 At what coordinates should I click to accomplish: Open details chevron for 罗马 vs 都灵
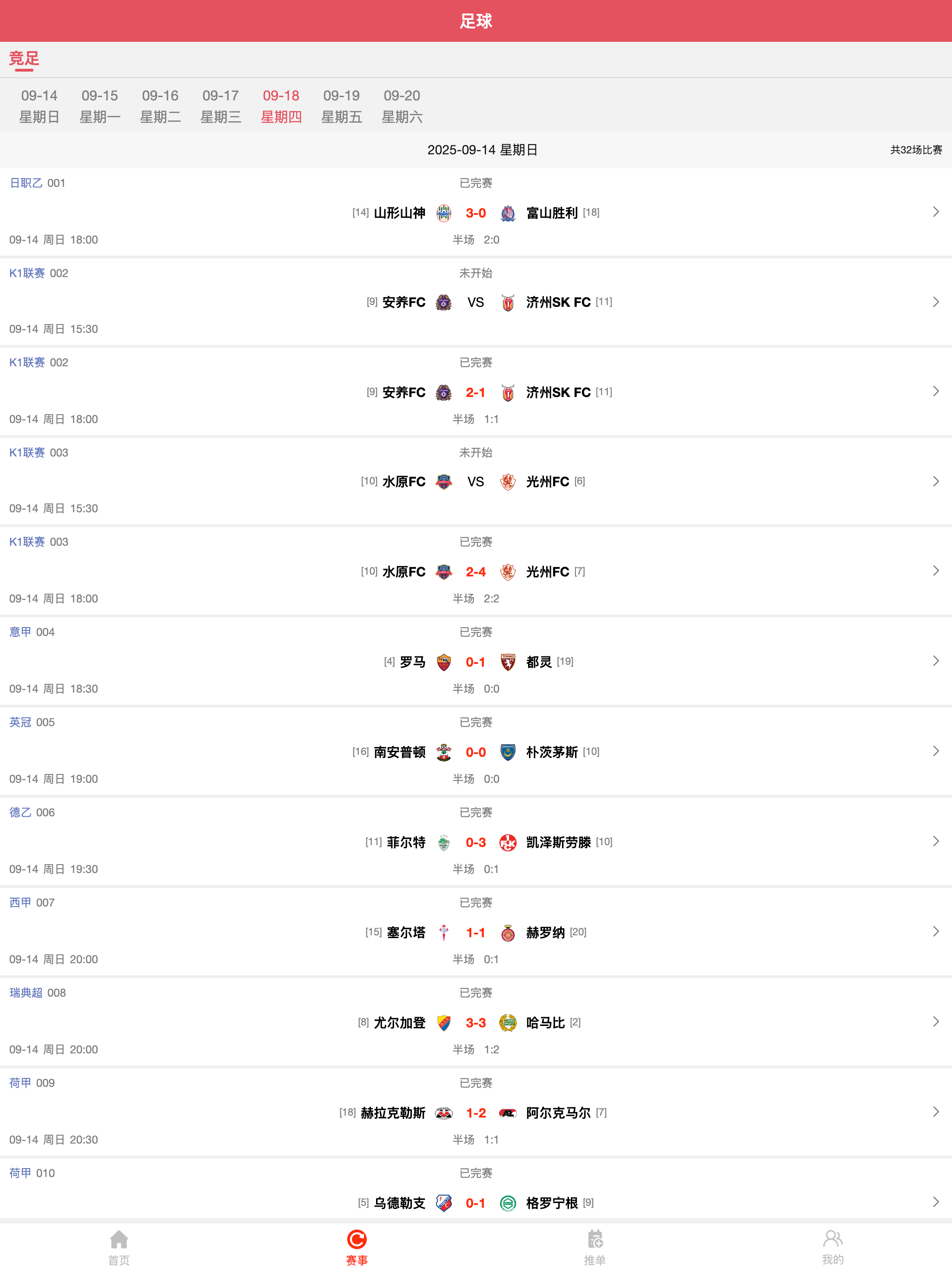(x=936, y=661)
